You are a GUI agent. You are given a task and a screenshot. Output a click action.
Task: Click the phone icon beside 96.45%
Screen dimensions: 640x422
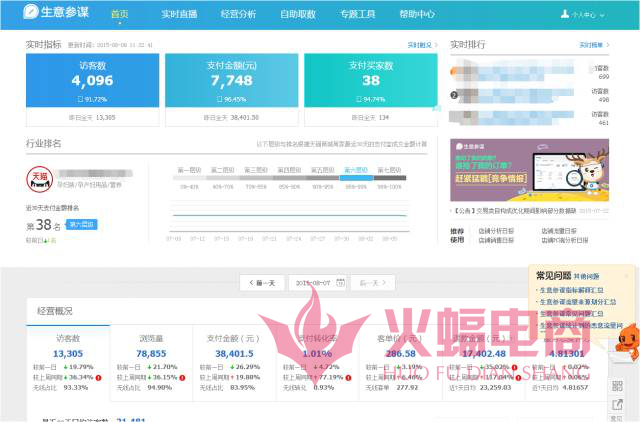[220, 99]
